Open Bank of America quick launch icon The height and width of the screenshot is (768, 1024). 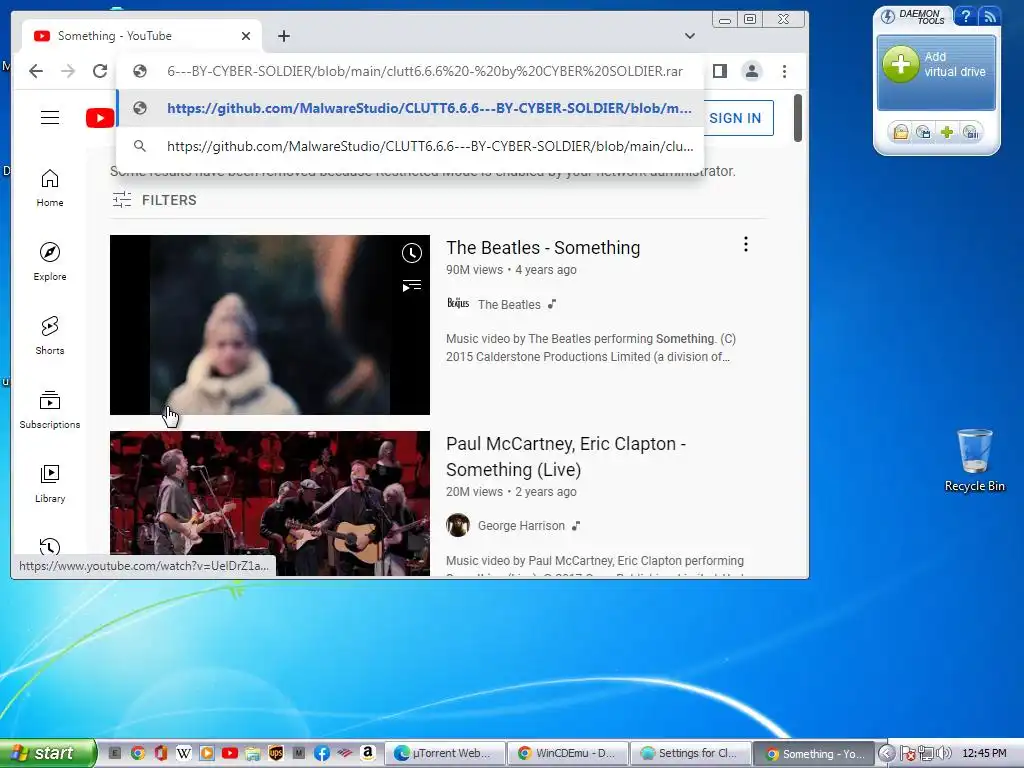point(345,753)
